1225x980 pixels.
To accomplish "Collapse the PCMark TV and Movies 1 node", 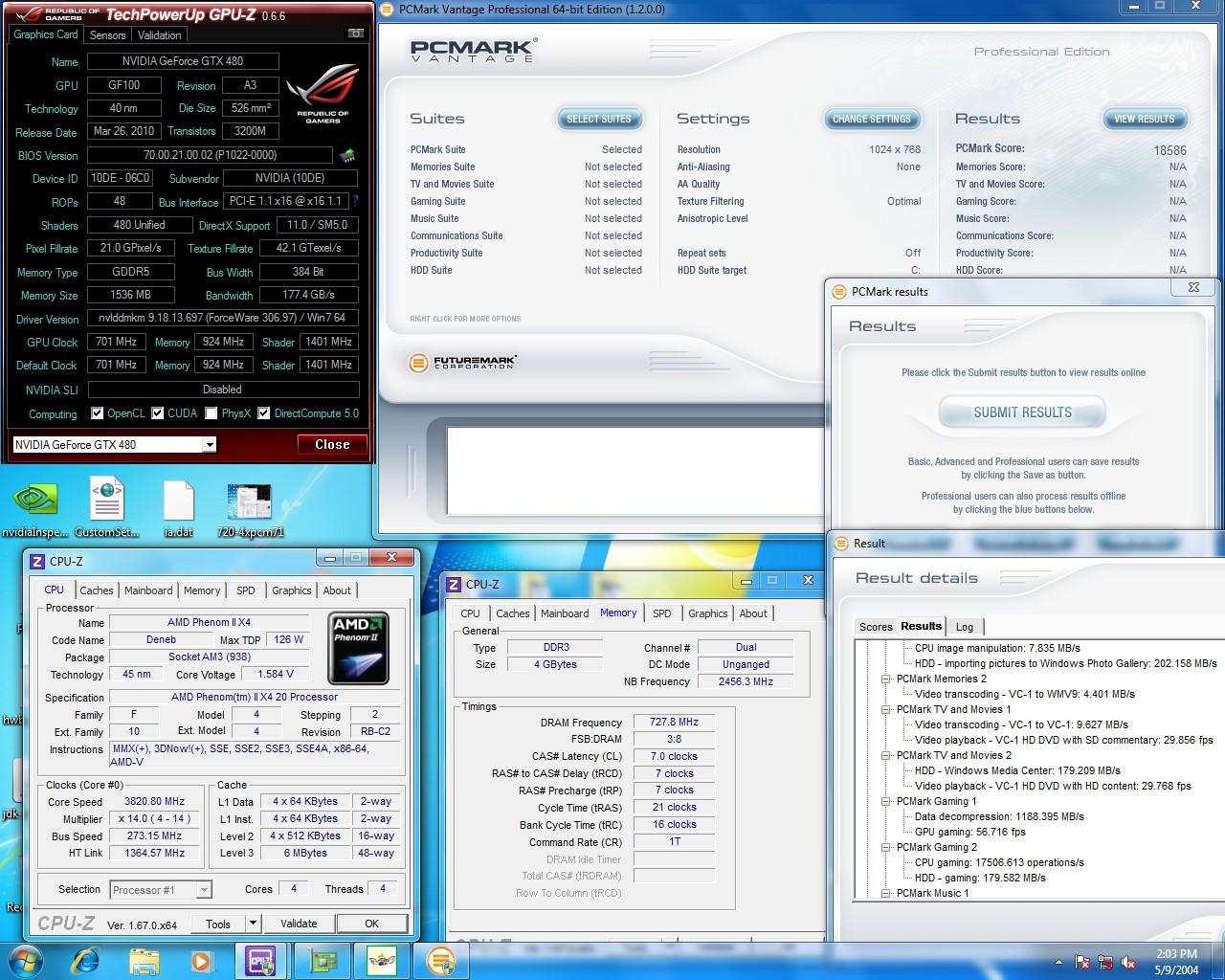I will pos(887,709).
